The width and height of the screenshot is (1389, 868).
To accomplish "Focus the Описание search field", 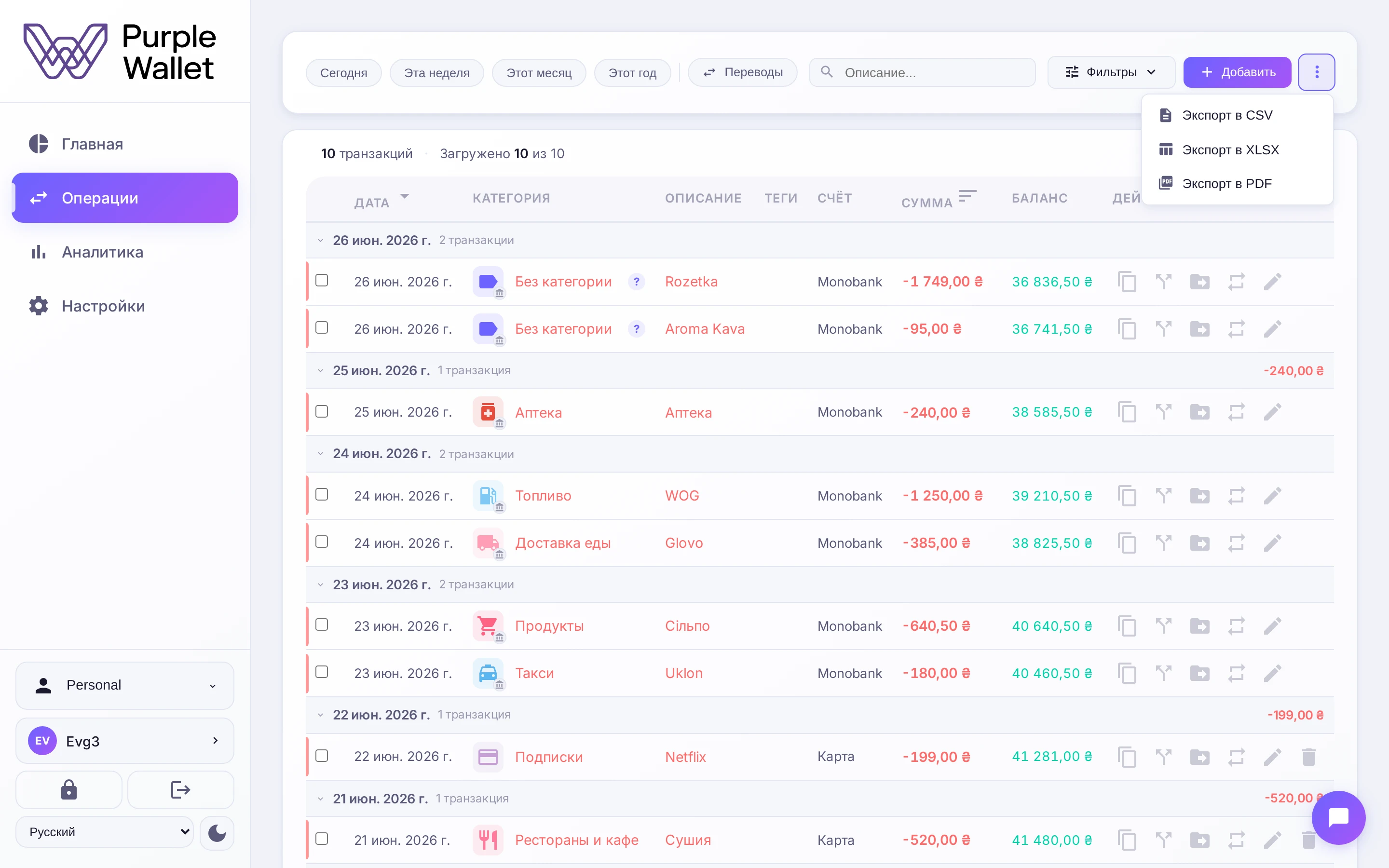I will pyautogui.click(x=922, y=72).
